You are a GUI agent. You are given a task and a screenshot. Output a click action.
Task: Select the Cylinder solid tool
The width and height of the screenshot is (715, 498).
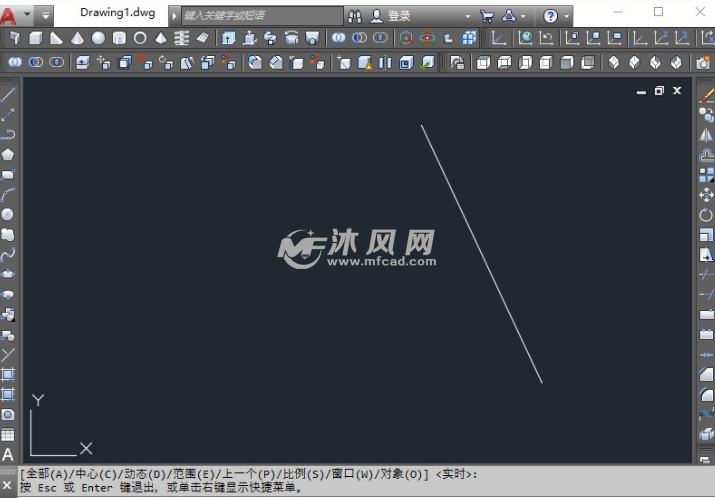[x=119, y=38]
